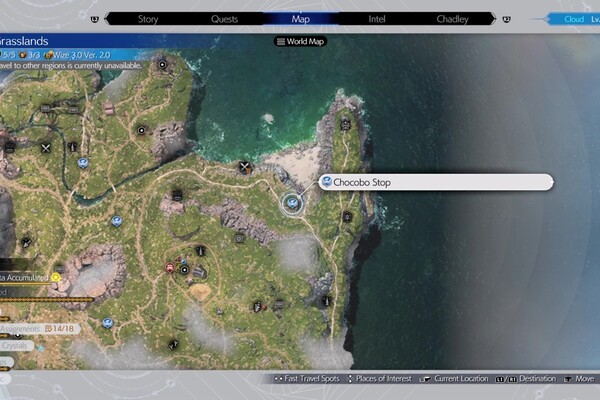Click the Crystals entry

[x=17, y=346]
